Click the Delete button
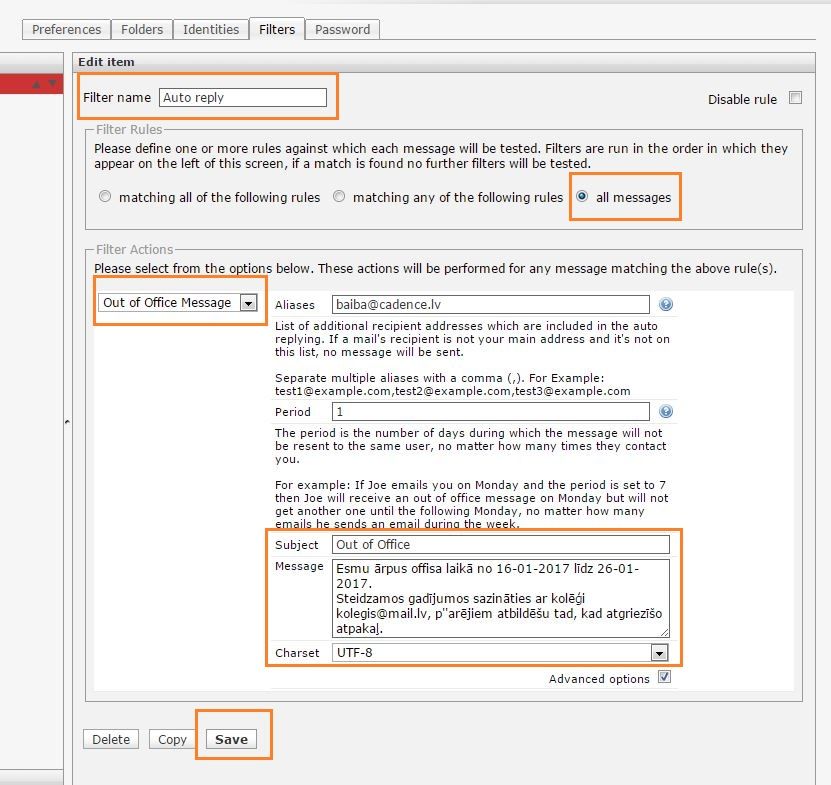This screenshot has width=831, height=785. (x=111, y=739)
